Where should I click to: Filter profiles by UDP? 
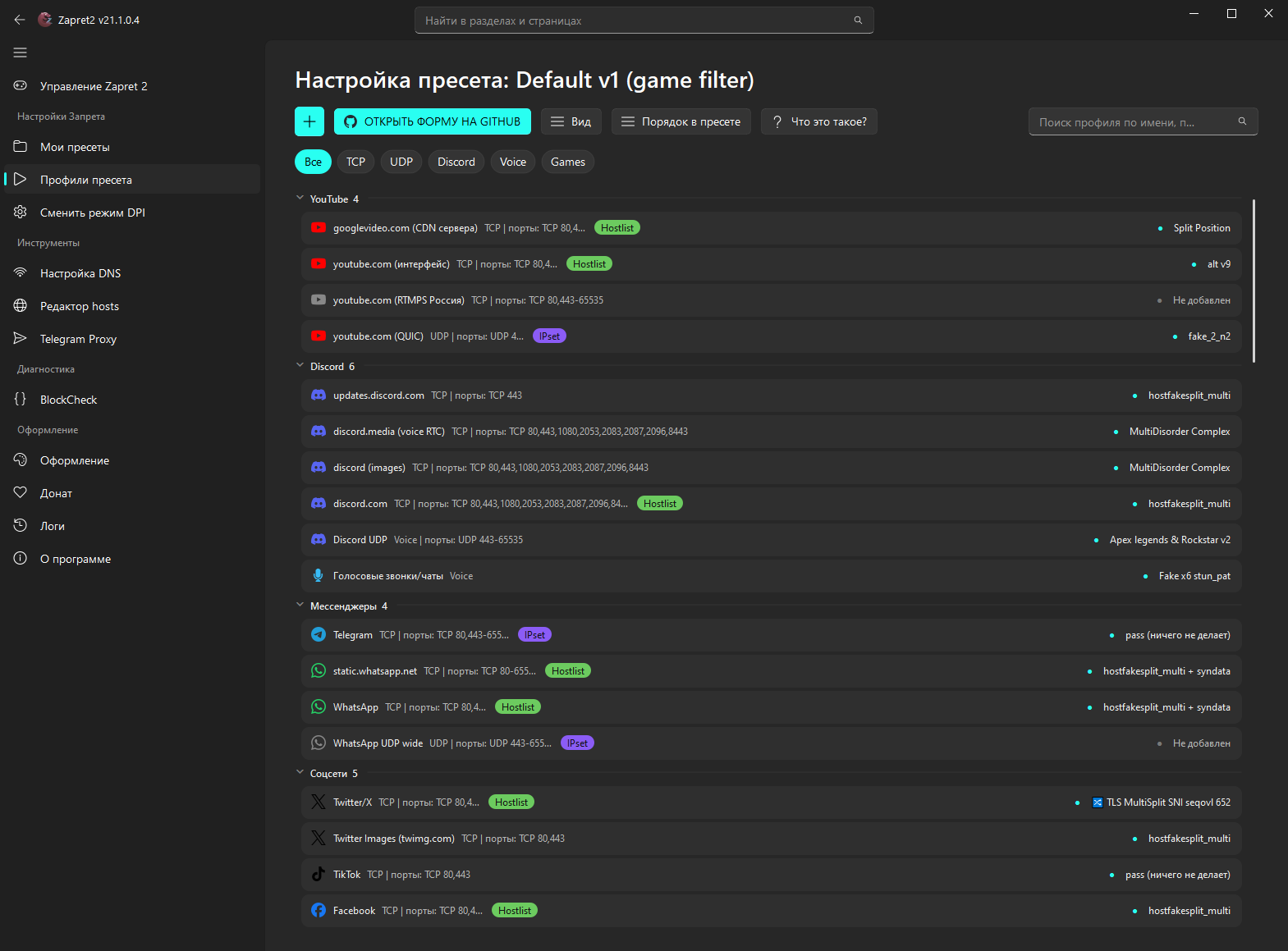click(x=401, y=162)
